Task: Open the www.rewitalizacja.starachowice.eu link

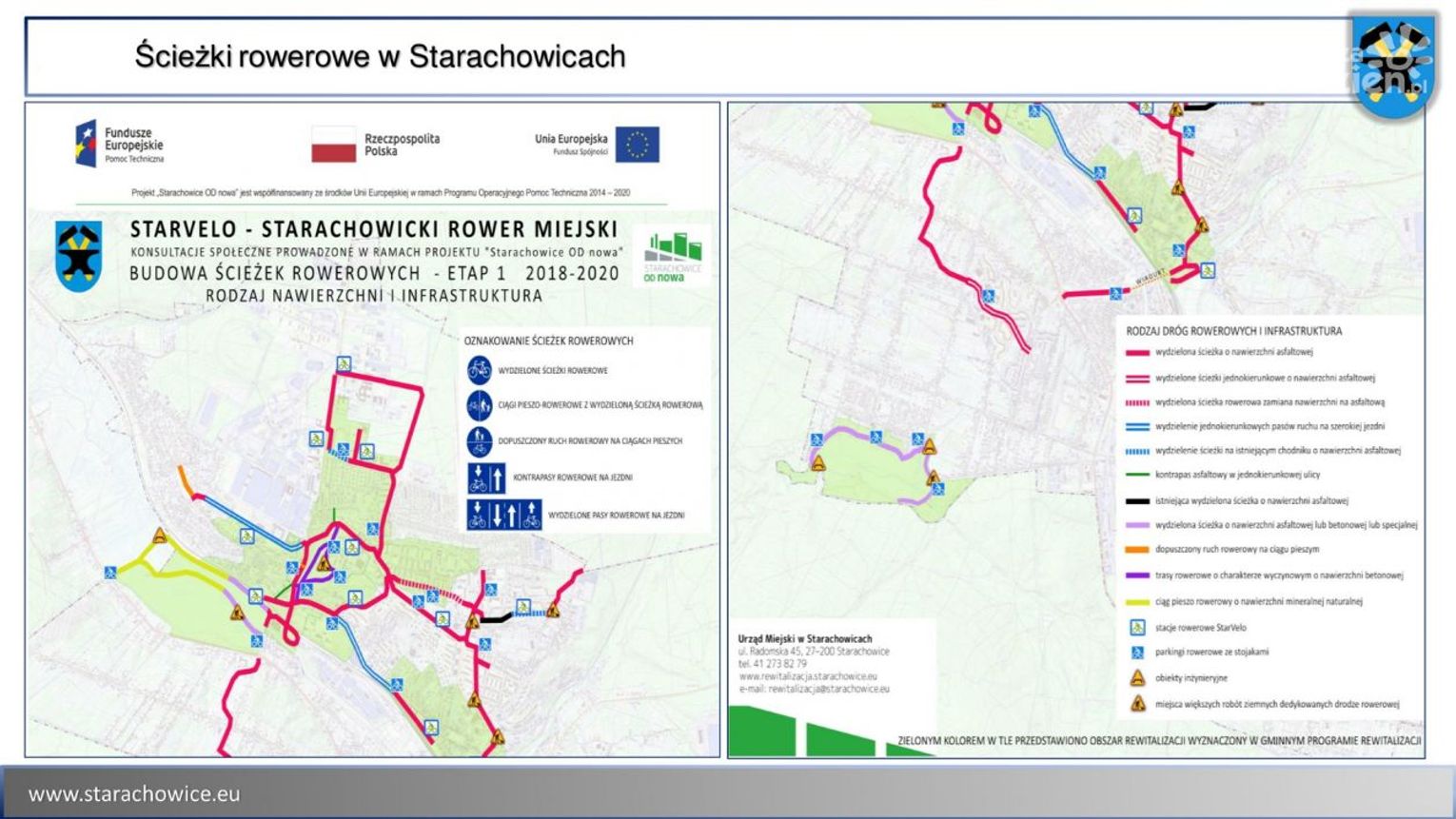Action: (x=807, y=676)
